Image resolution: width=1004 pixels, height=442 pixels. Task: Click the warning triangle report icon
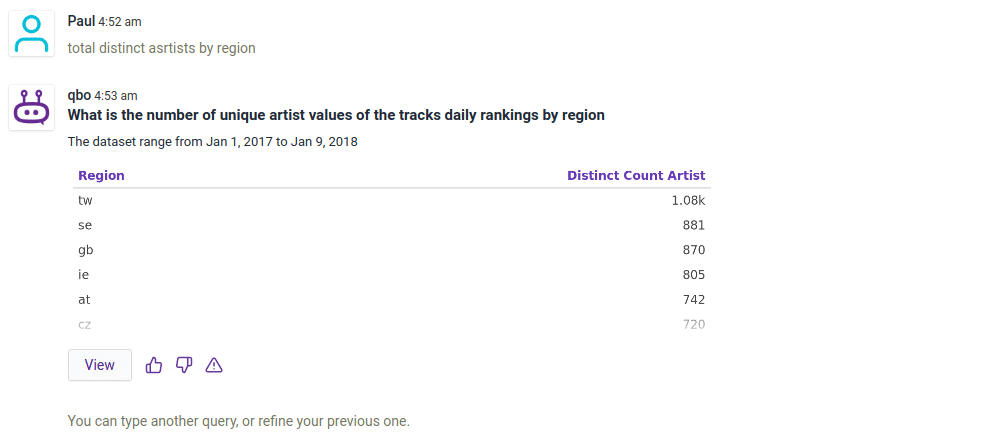coord(214,365)
